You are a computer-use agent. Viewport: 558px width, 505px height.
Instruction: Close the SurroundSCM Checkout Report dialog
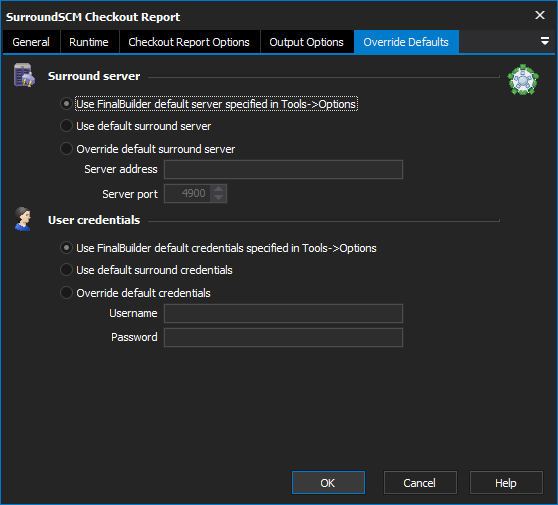tap(540, 15)
